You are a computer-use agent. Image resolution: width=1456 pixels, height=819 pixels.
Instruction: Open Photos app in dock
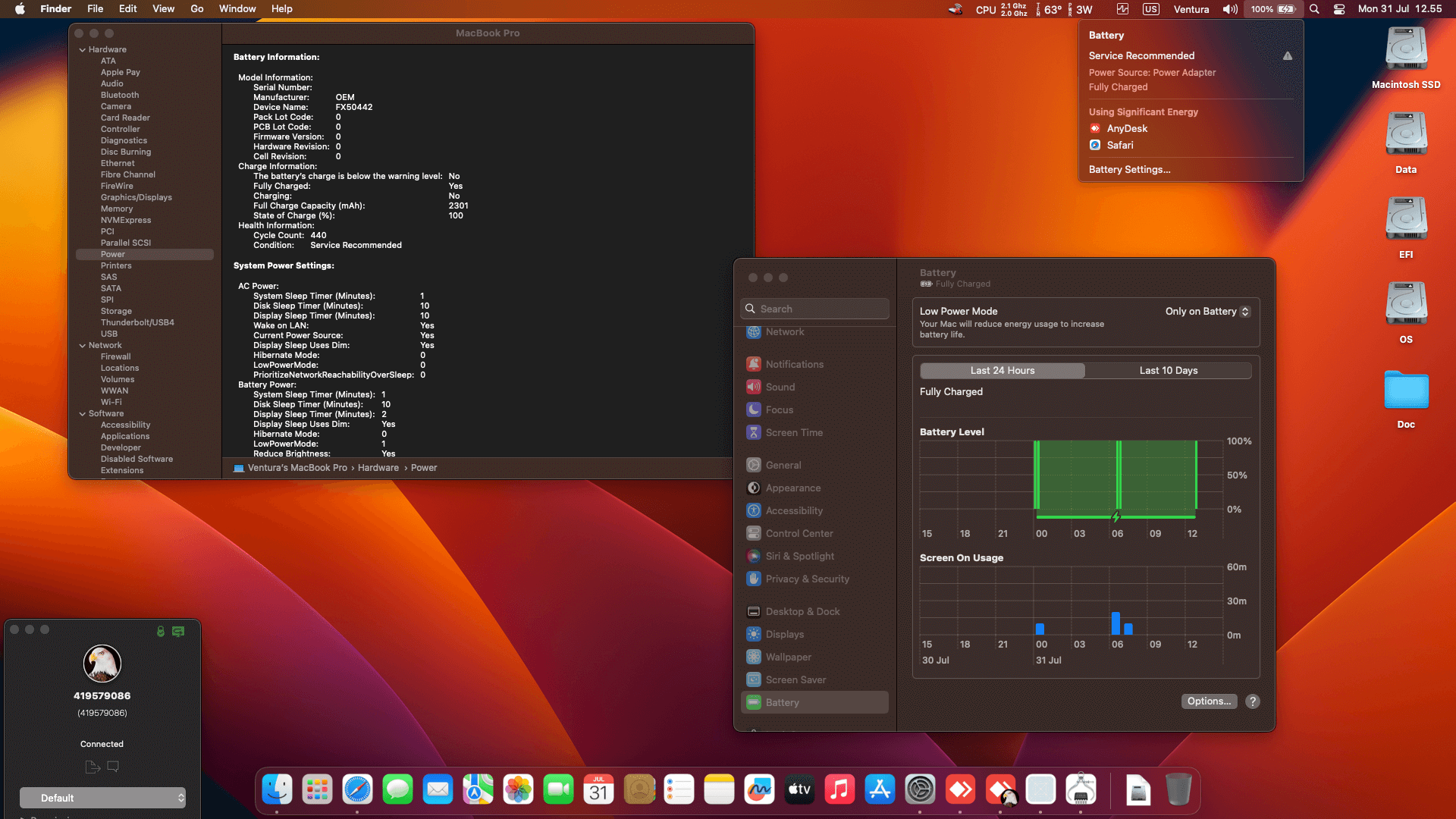coord(518,790)
